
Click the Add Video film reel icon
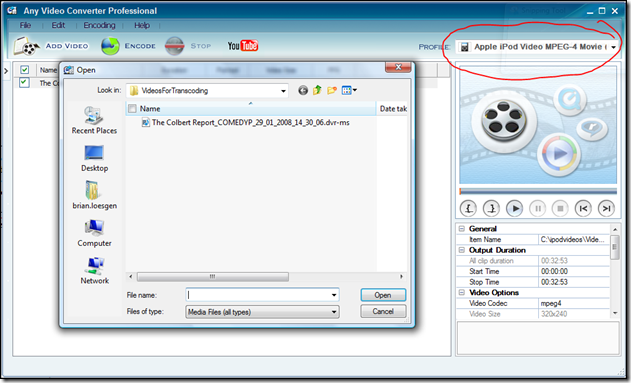tap(26, 46)
